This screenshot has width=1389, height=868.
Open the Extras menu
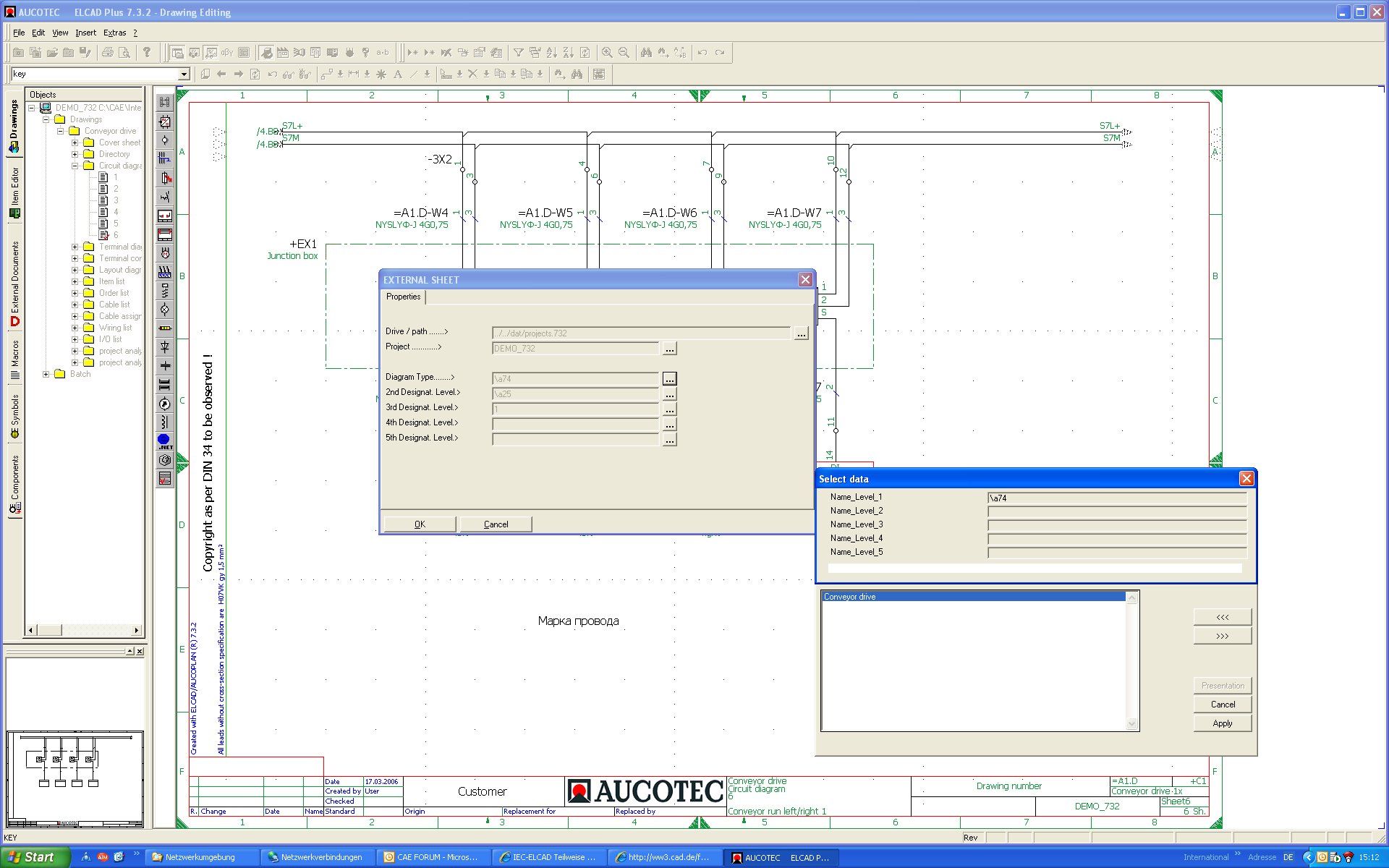pos(114,33)
